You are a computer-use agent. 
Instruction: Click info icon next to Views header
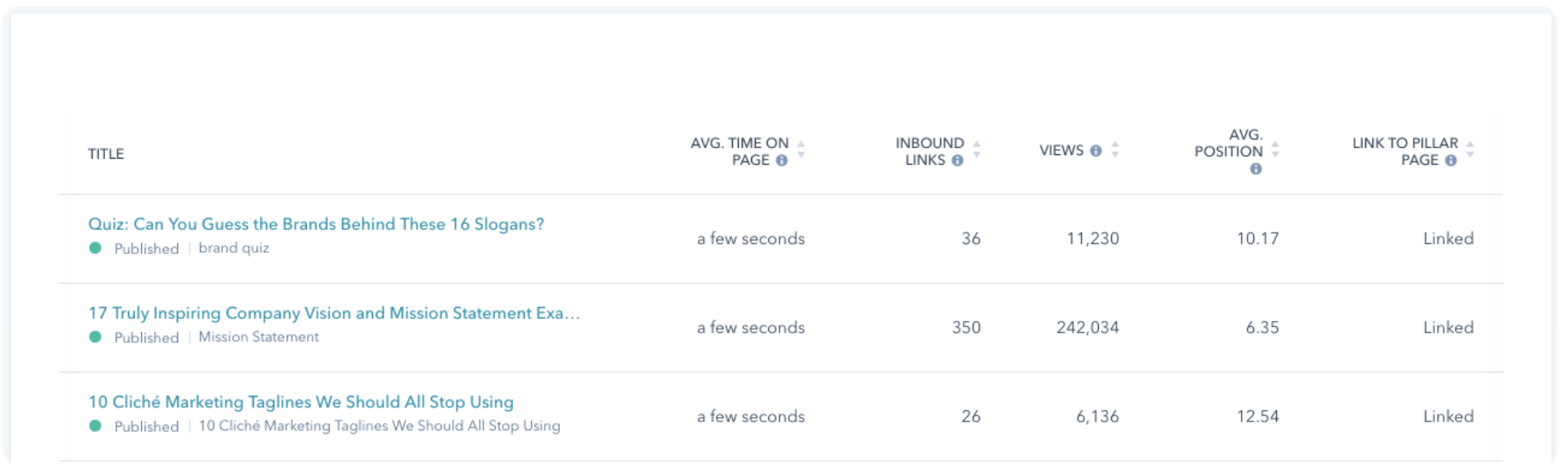(1095, 151)
